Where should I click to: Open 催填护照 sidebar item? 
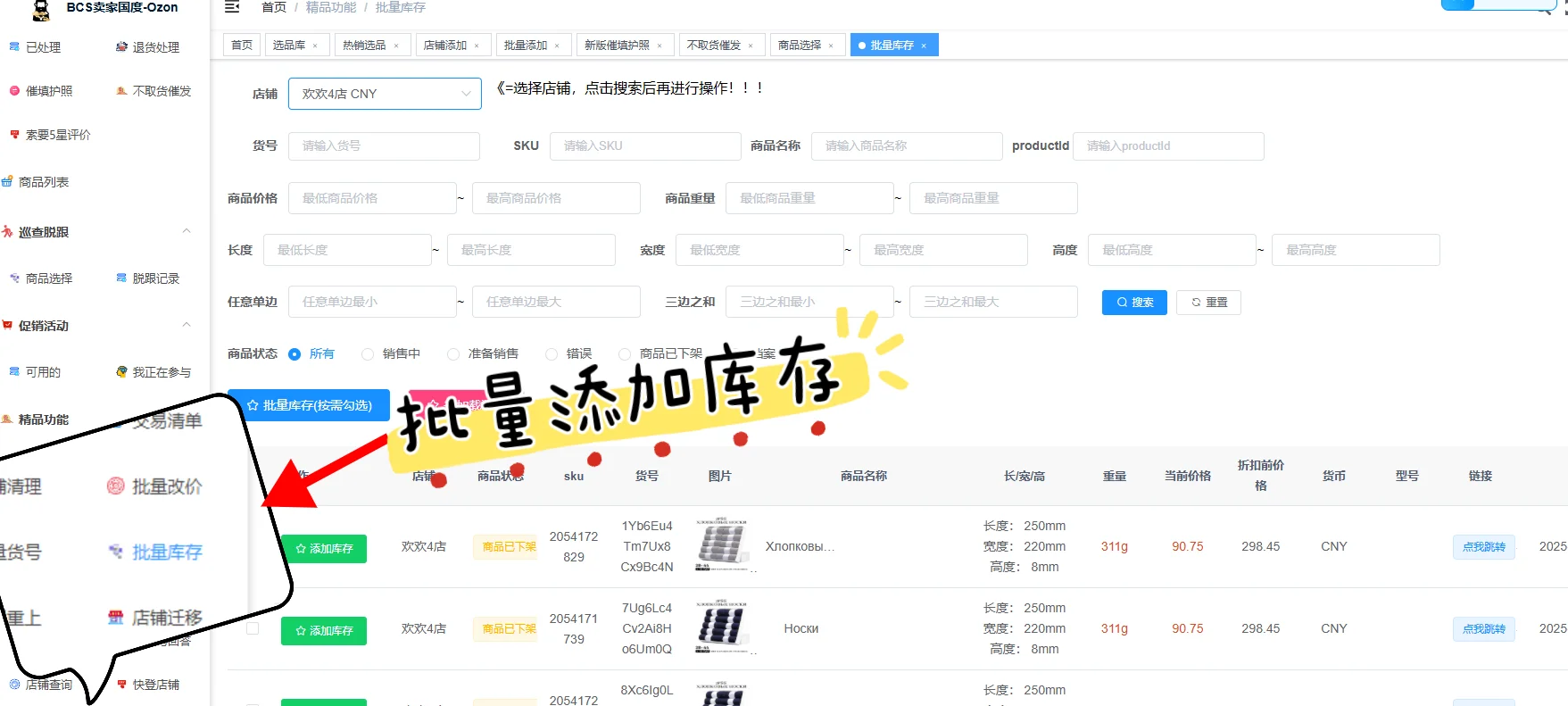[x=41, y=91]
